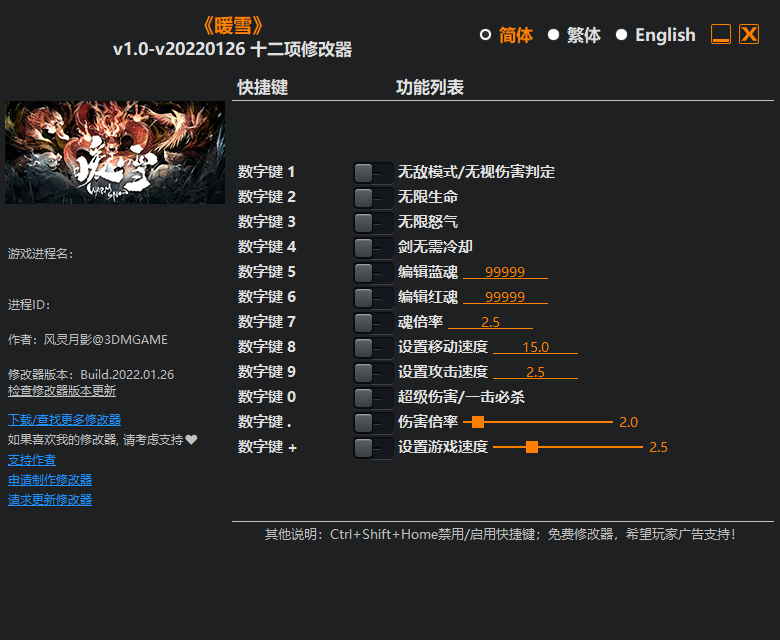
Task: Click the 修改器版本 Build.2022.01.26 text
Action: pyautogui.click(x=91, y=374)
